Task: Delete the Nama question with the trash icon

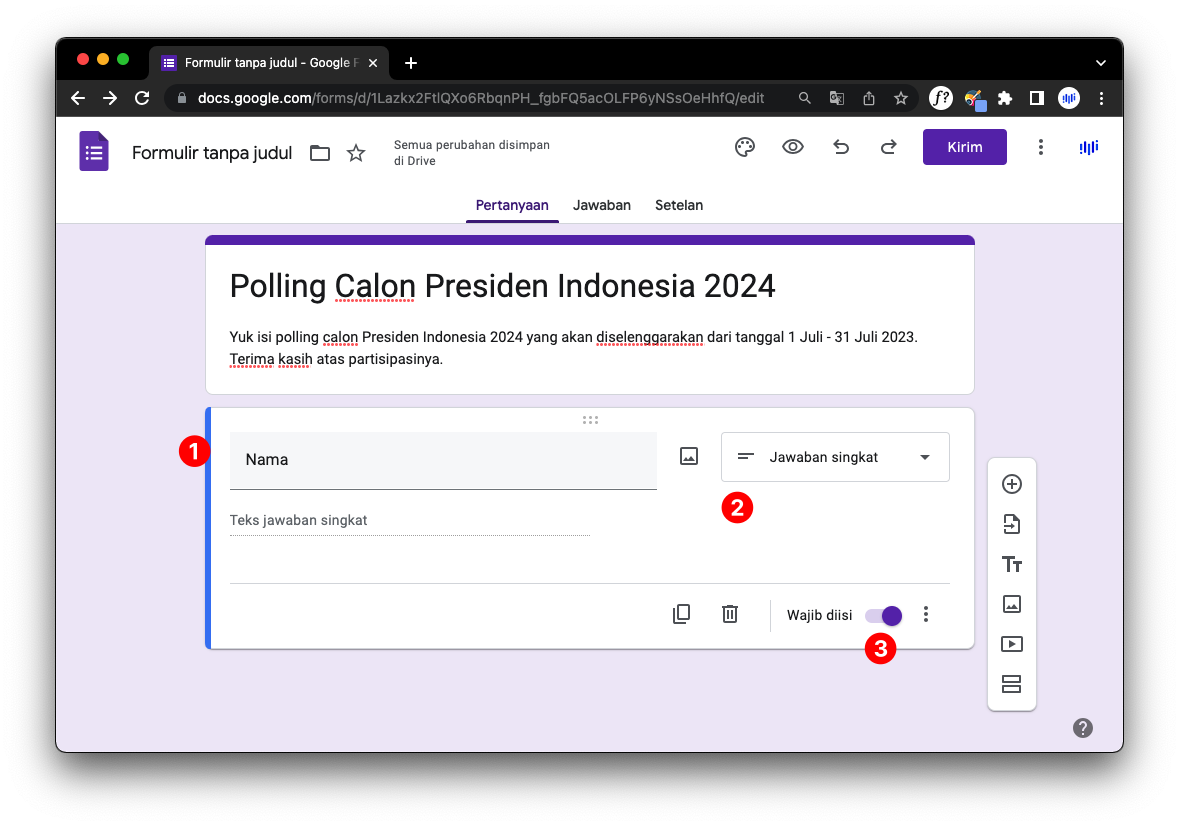Action: 729,613
